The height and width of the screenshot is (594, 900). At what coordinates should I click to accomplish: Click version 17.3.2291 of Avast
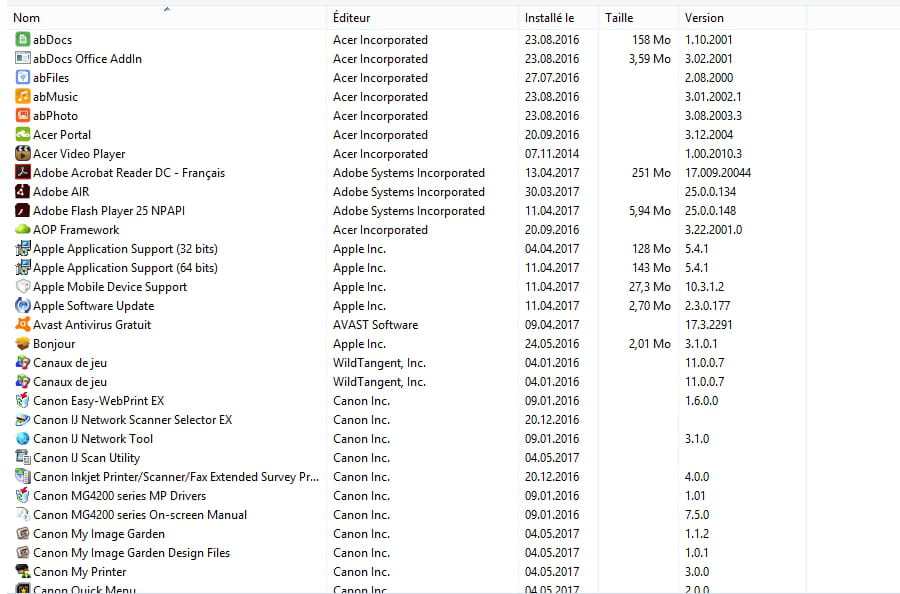(708, 325)
